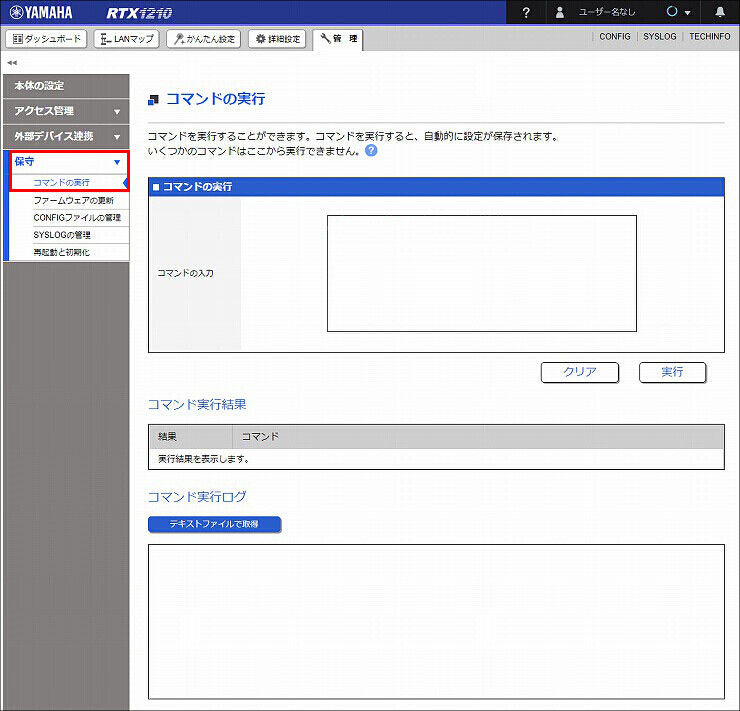Click the コマンド実行ログ heading
This screenshot has width=740, height=711.
[x=197, y=497]
